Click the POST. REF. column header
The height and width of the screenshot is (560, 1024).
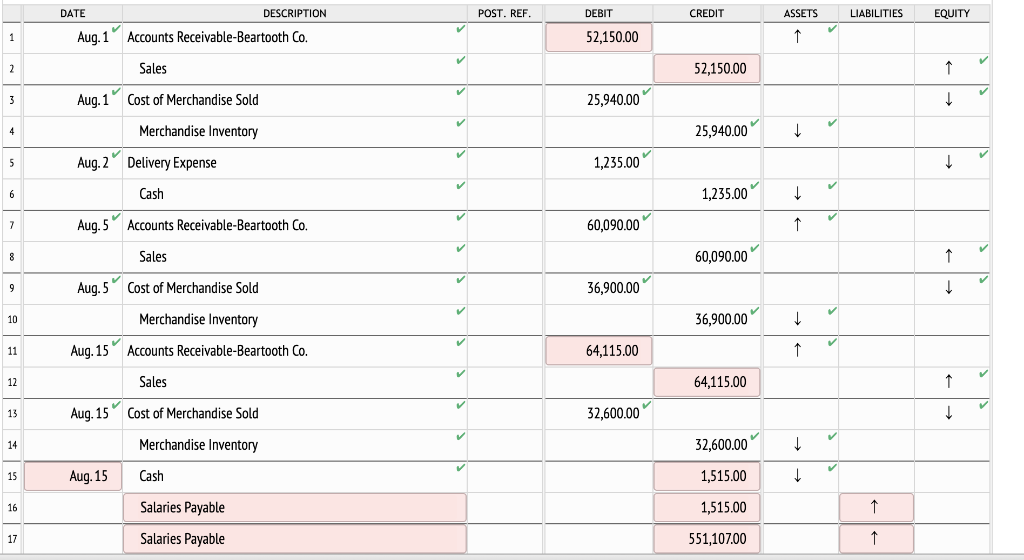[x=504, y=13]
